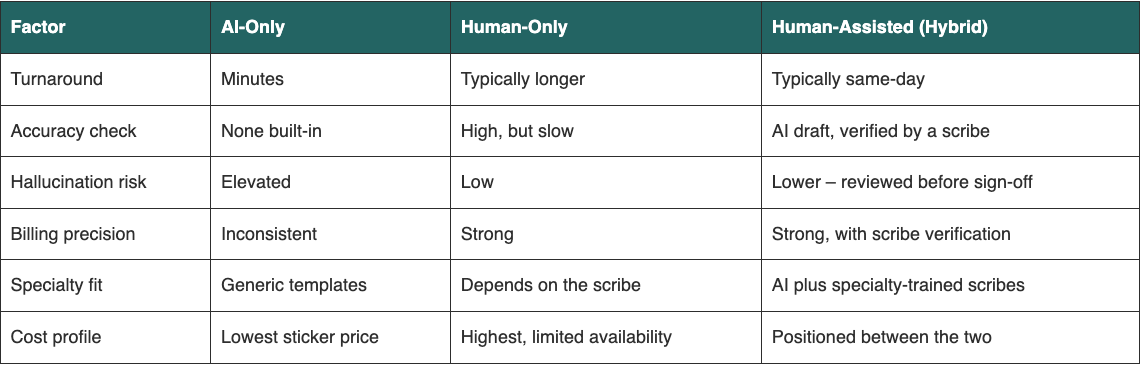Screen dimensions: 1142x365
Task: Select the Lowest sticker price cell
Action: point(300,337)
